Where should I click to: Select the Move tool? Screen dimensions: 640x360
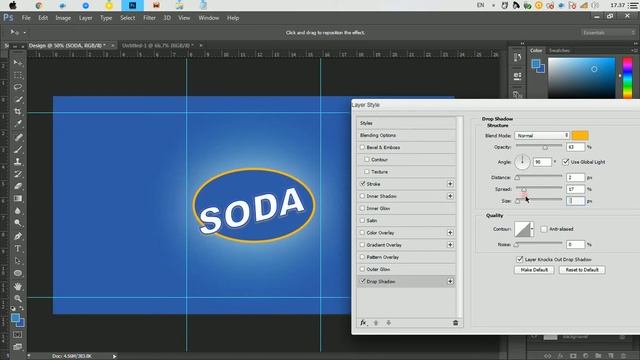[18, 63]
